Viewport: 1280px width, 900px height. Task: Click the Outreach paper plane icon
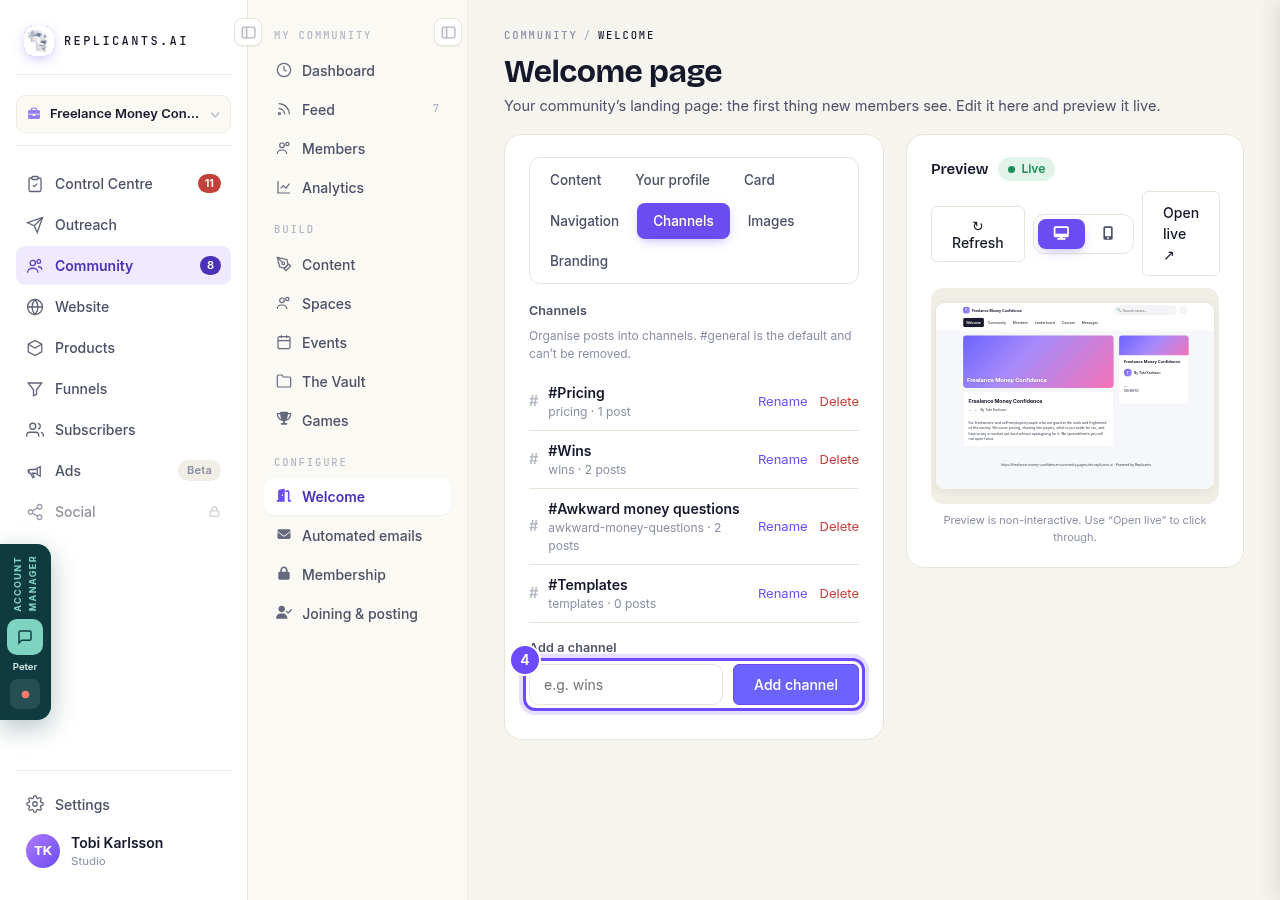(x=35, y=225)
